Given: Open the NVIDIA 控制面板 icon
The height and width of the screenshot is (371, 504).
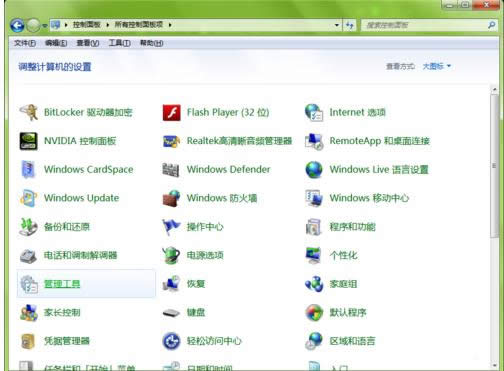Looking at the screenshot, I should [29, 141].
